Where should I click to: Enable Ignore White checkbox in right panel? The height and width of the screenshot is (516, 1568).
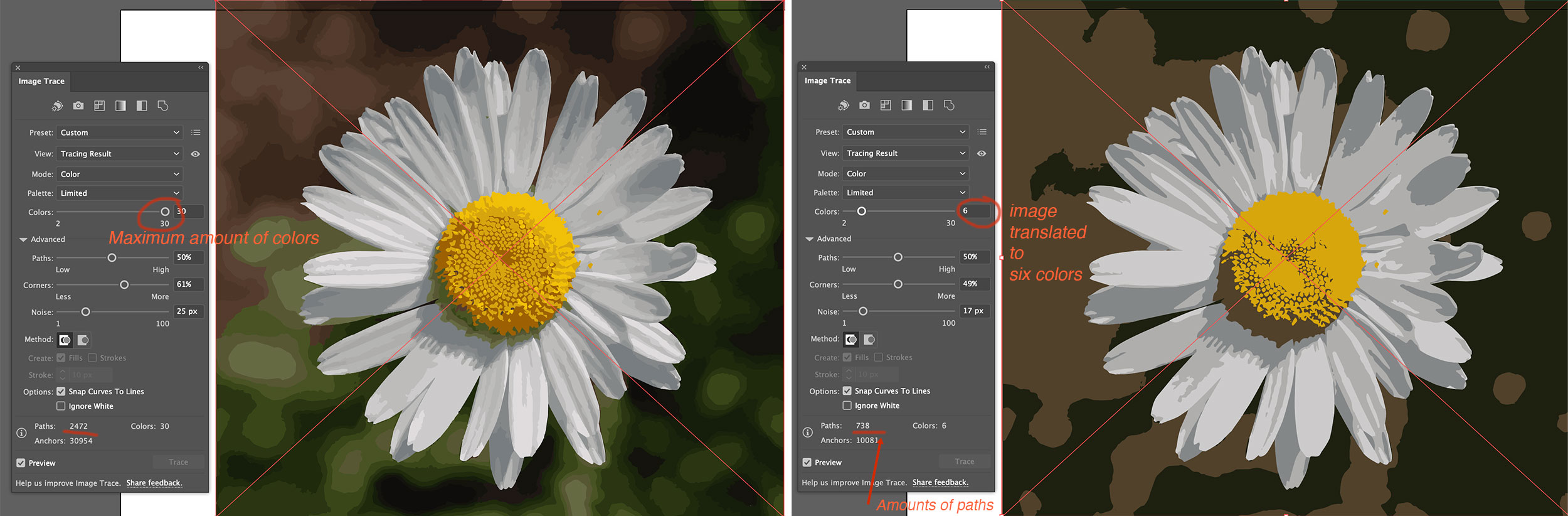[x=847, y=406]
